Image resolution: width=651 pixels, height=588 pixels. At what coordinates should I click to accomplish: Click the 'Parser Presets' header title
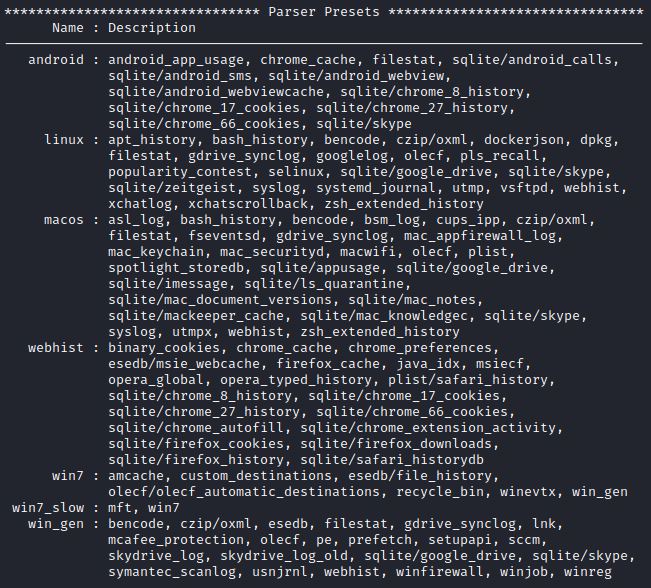[x=324, y=12]
